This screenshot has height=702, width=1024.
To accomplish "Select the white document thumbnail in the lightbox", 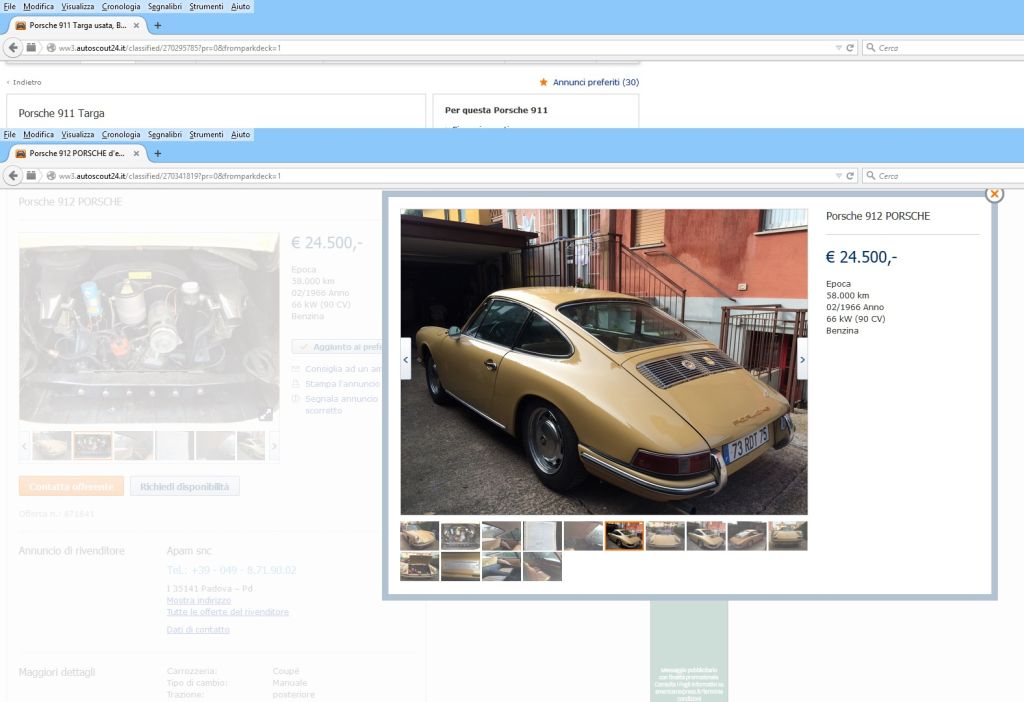I will point(542,536).
